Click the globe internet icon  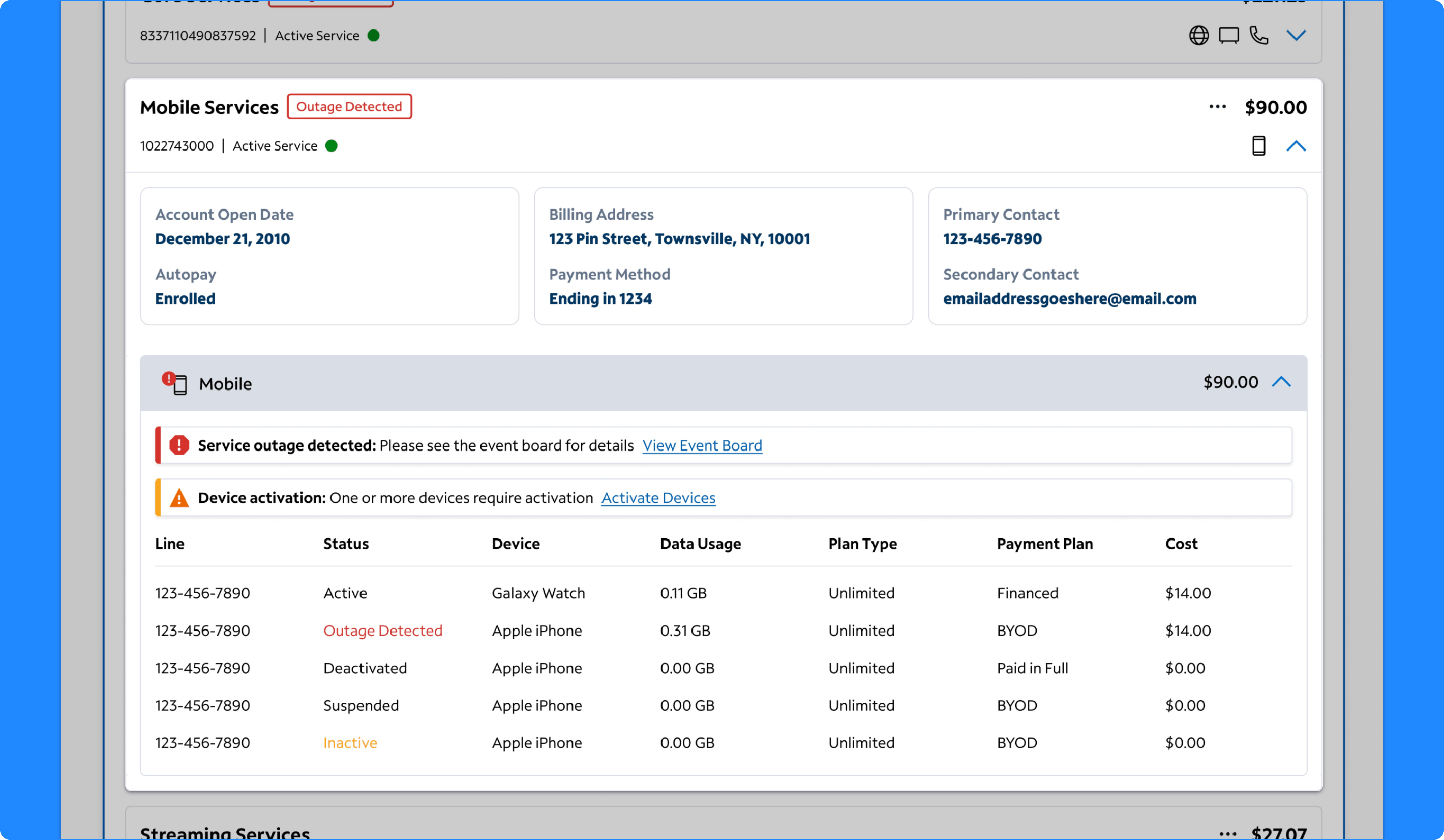click(x=1198, y=36)
